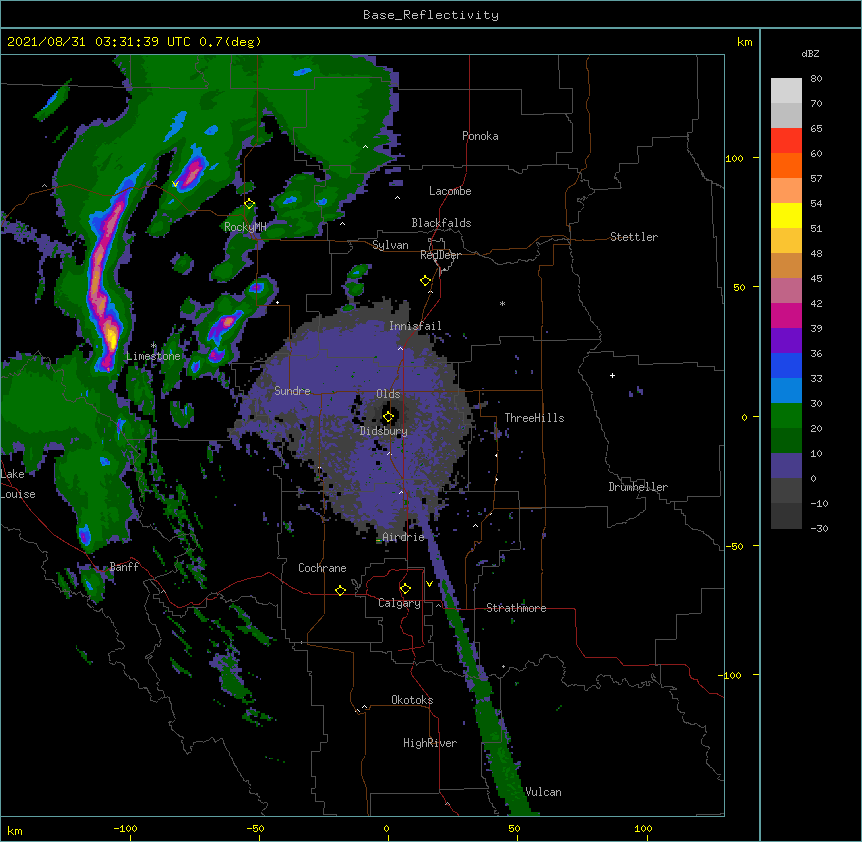Click the HighRiver label

pyautogui.click(x=430, y=743)
